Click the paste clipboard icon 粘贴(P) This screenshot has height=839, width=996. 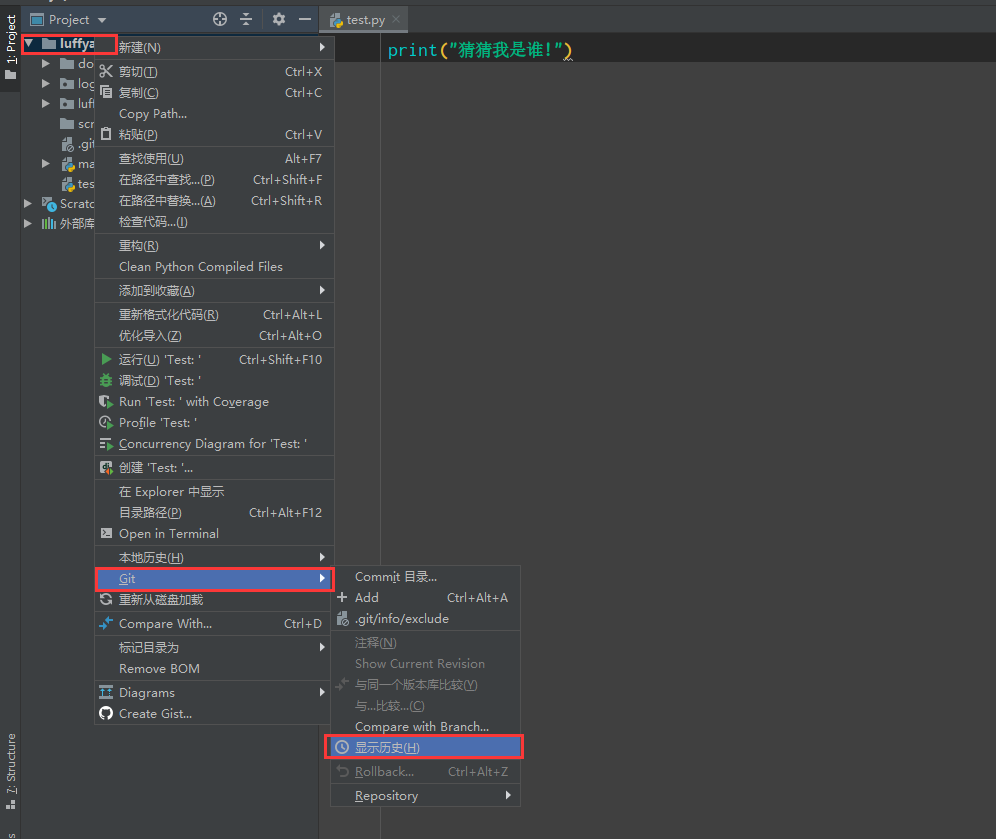coord(106,134)
